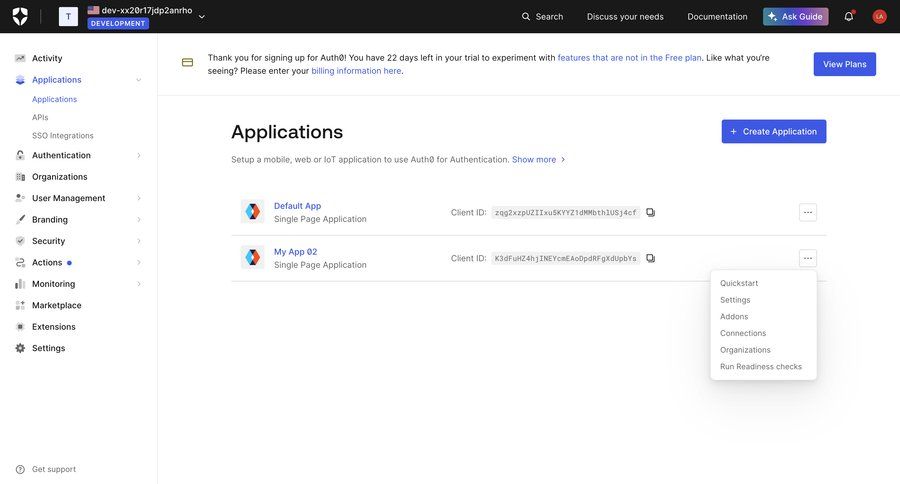
Task: Open the My App 02 link
Action: 296,251
